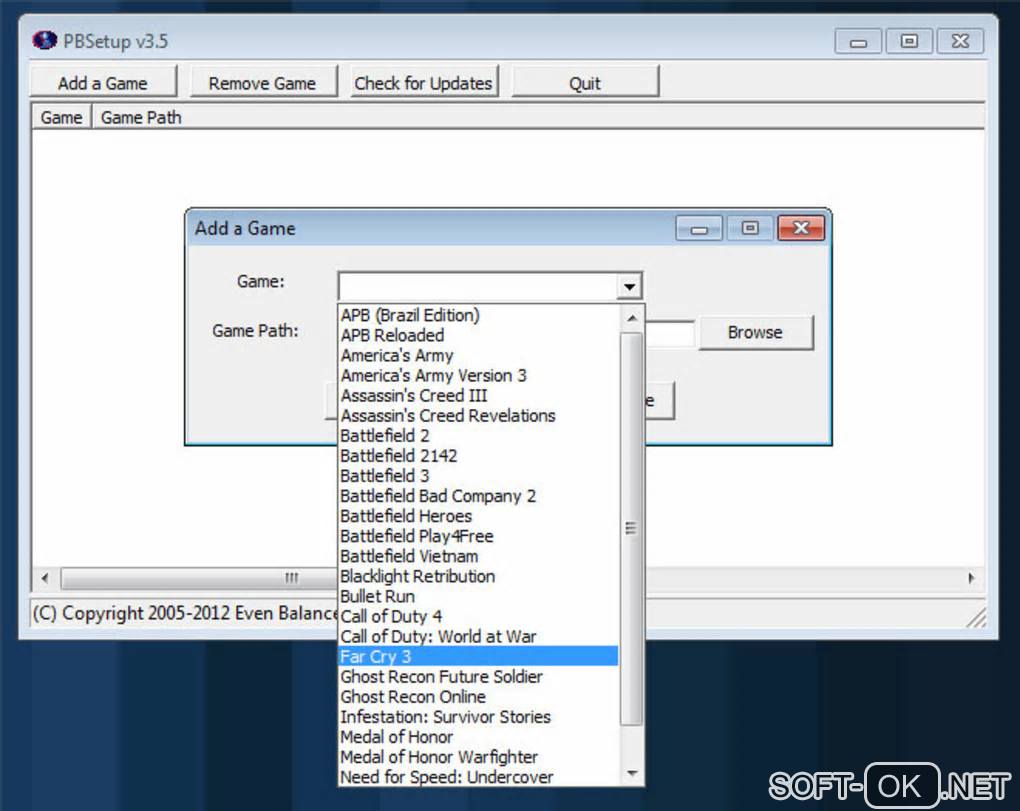Choose Battlefield Bad Company 2
Screen dimensions: 1020x811
click(478, 496)
